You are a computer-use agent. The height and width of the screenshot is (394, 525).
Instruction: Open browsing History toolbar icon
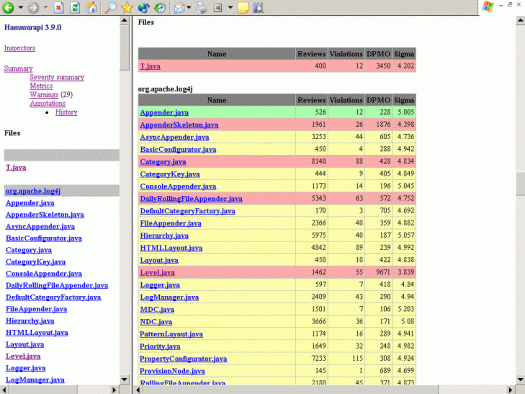[x=160, y=7]
